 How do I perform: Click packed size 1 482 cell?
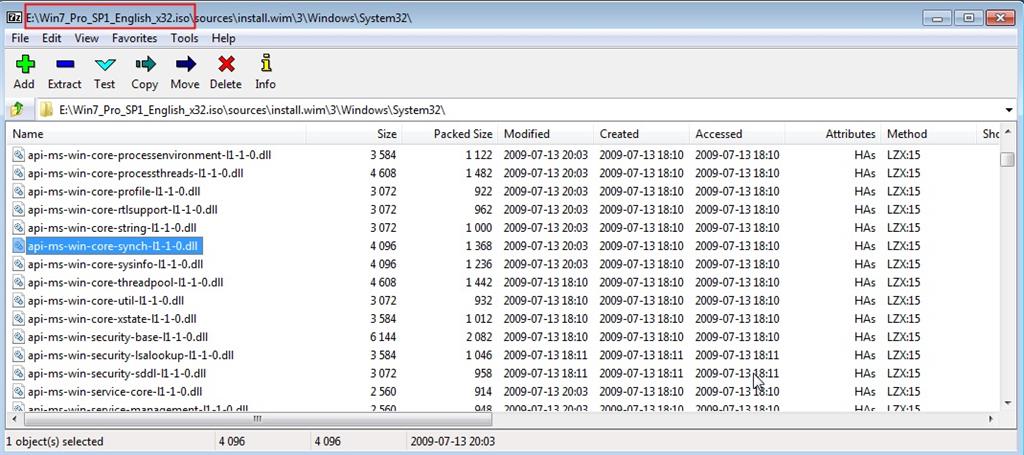[x=477, y=174]
